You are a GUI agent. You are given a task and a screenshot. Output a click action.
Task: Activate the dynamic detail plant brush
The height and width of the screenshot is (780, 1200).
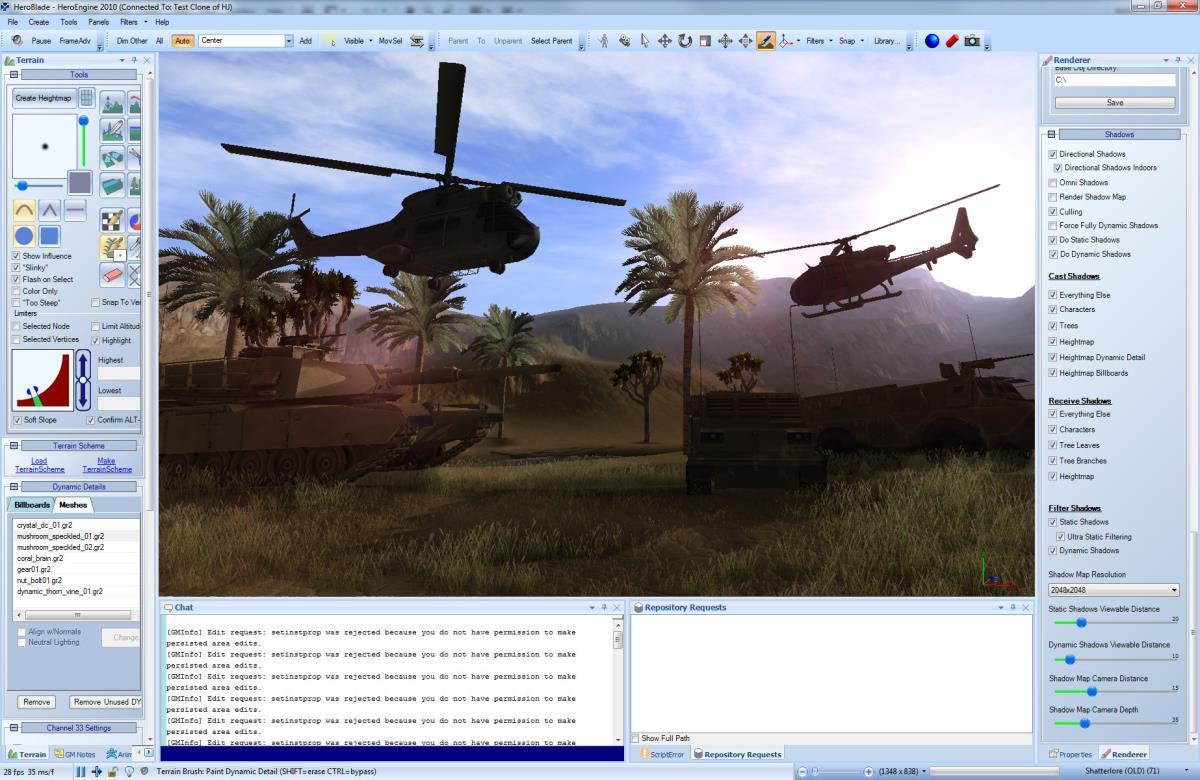[112, 247]
